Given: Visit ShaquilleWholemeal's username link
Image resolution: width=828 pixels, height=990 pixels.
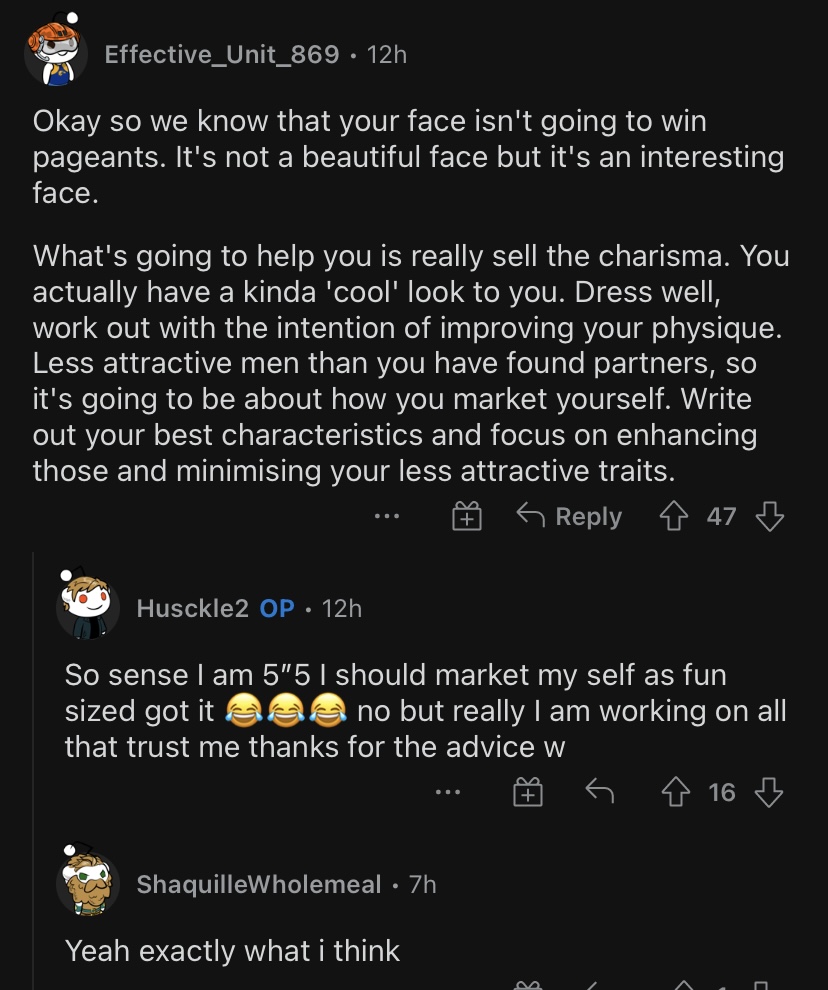Looking at the screenshot, I should click(x=259, y=884).
